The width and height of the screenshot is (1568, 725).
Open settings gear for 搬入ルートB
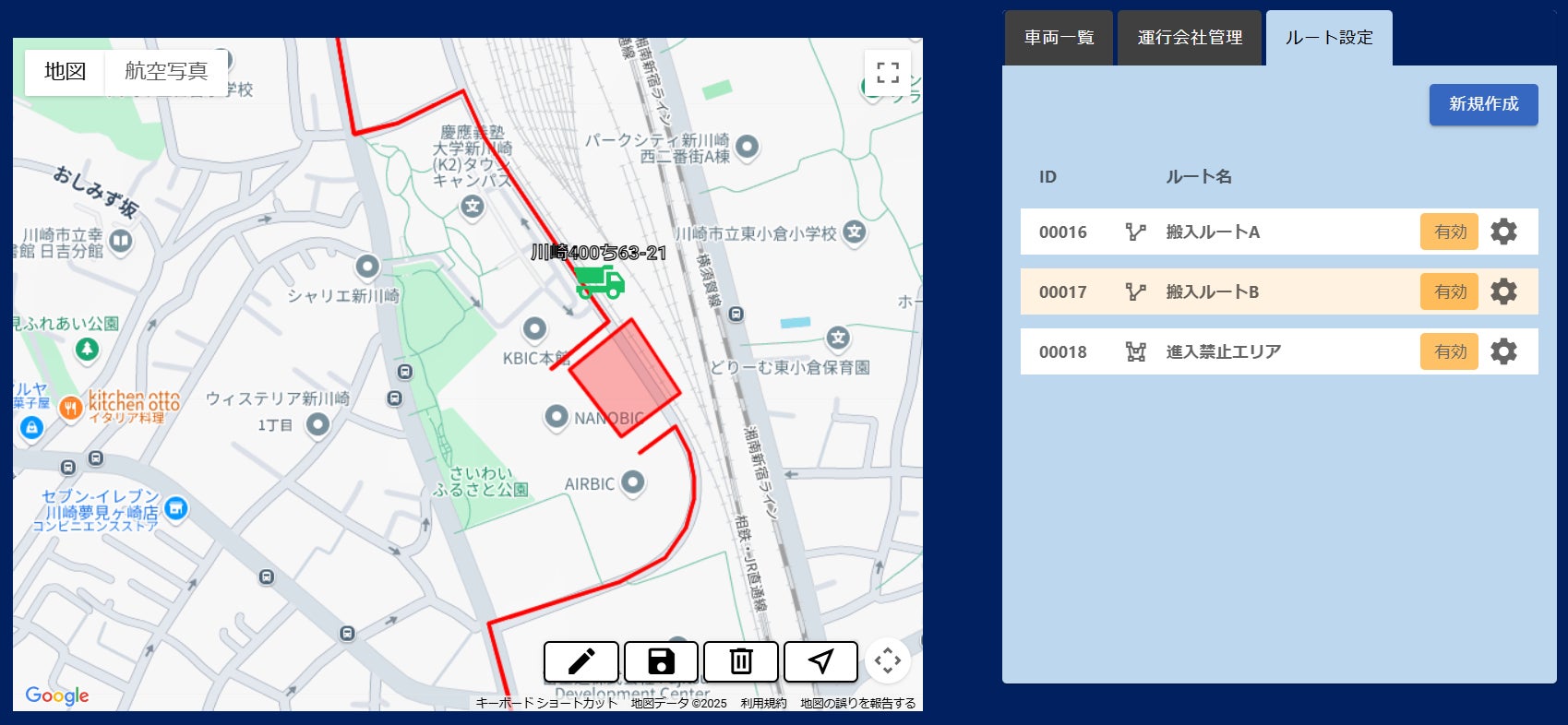[1503, 291]
